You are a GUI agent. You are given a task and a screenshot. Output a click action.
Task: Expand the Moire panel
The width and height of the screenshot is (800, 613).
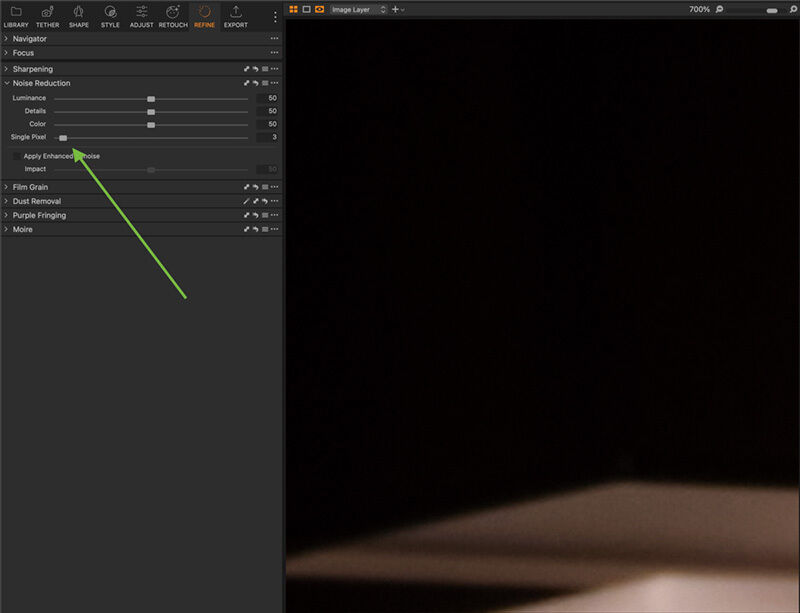pyautogui.click(x=6, y=230)
